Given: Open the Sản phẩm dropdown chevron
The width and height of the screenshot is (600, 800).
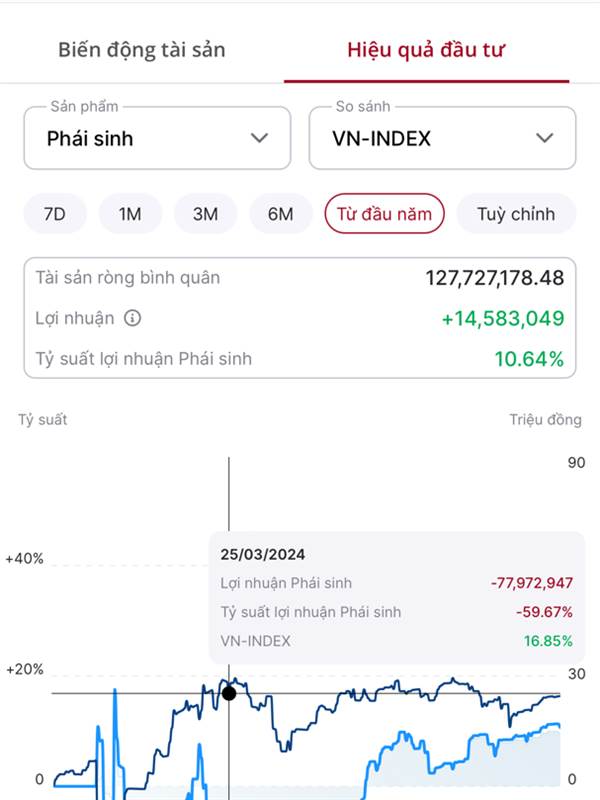Looking at the screenshot, I should (260, 138).
